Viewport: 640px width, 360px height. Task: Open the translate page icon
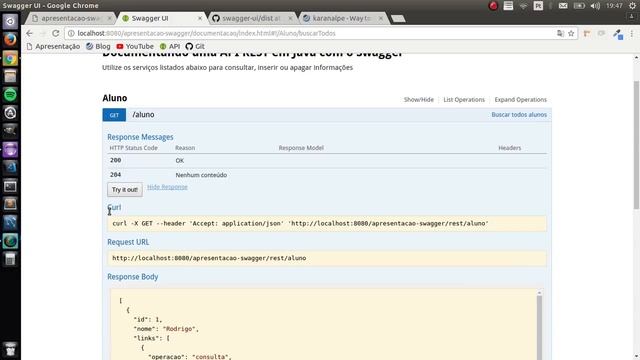pos(560,33)
